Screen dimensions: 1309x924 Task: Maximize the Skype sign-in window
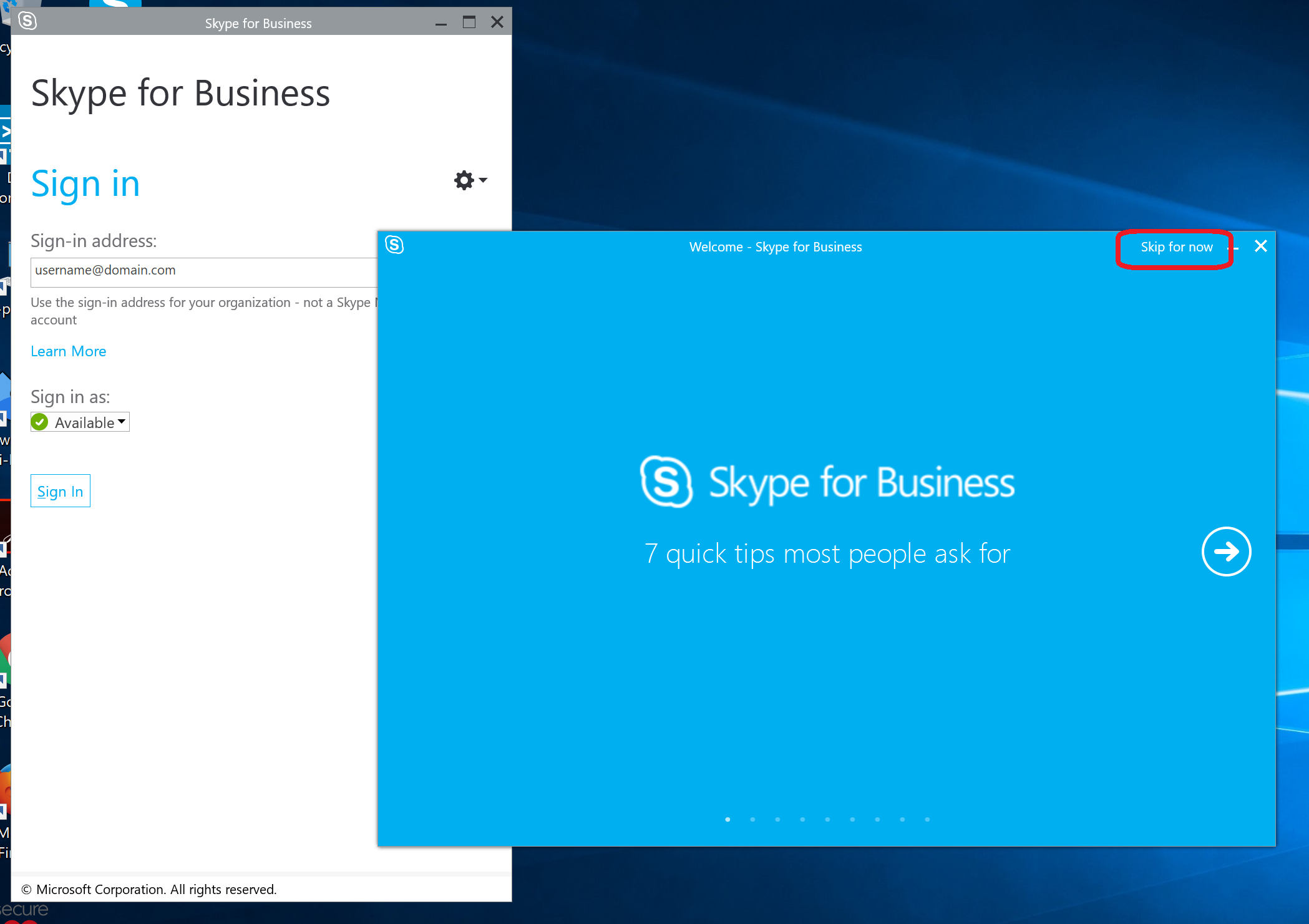click(x=469, y=22)
